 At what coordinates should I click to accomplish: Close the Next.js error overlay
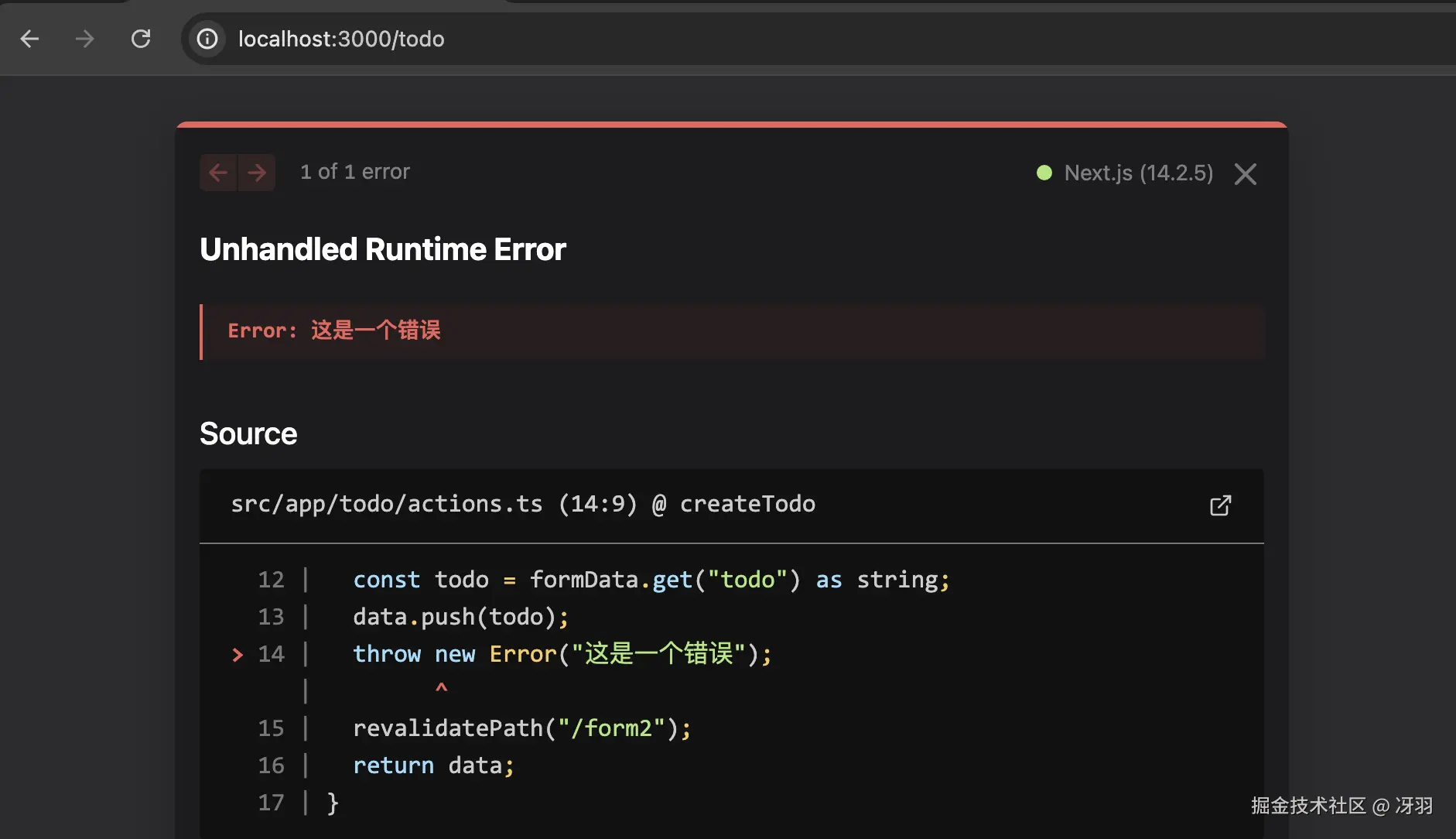(x=1246, y=173)
